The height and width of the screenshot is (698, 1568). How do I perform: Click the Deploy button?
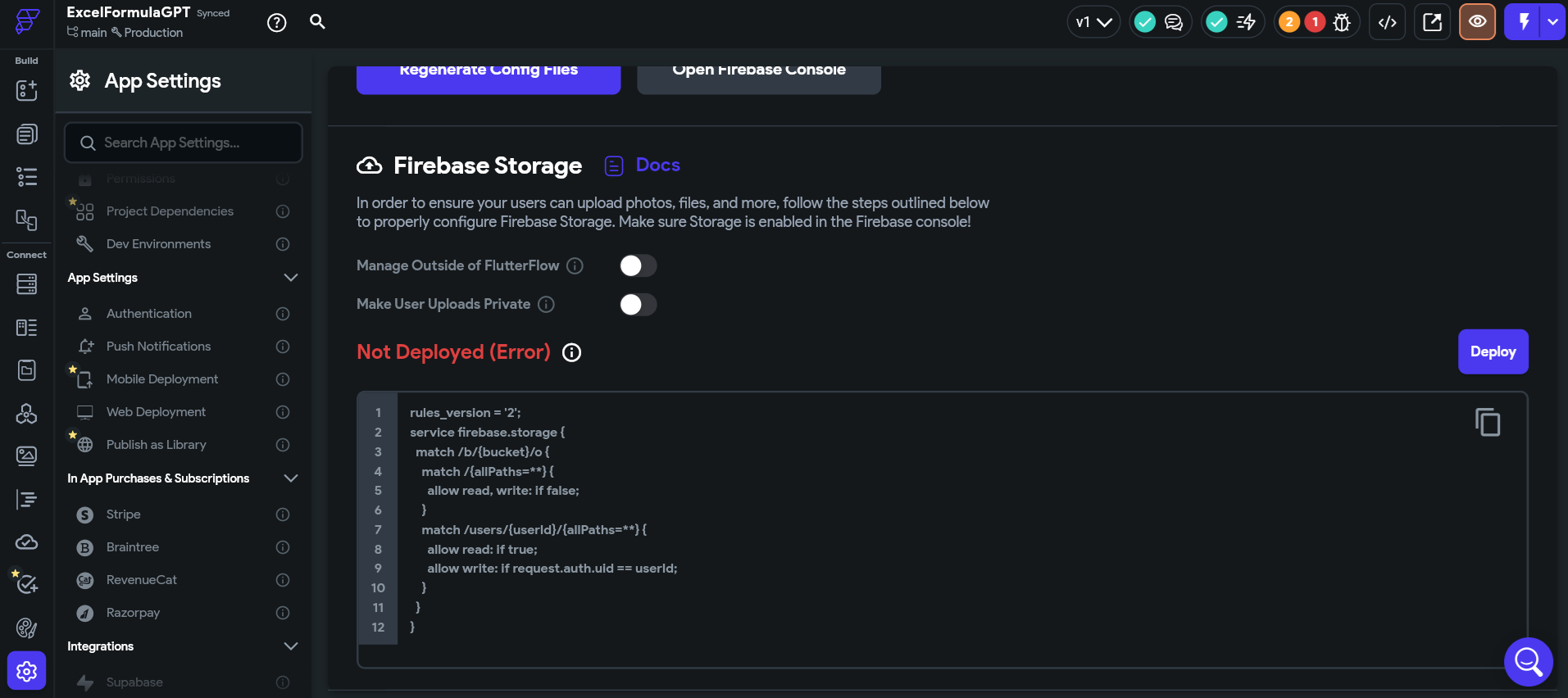click(x=1493, y=351)
